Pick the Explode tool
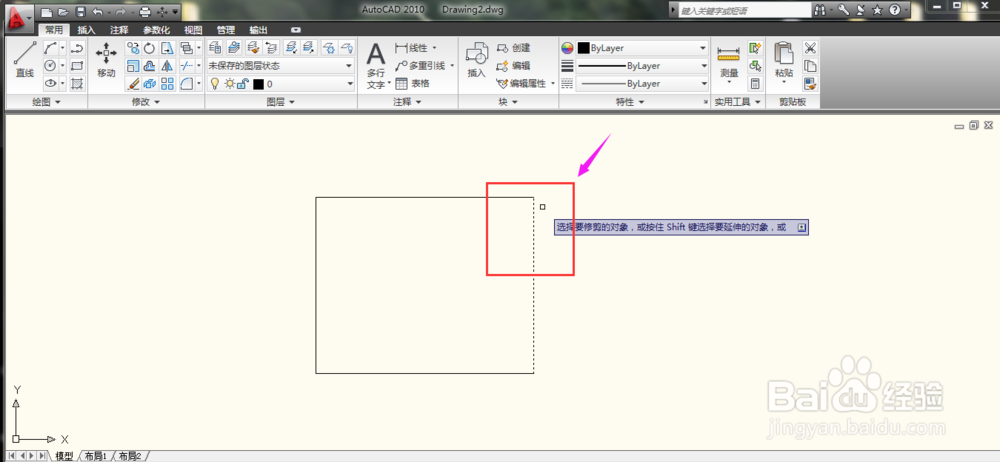This screenshot has width=1000, height=462. (150, 83)
